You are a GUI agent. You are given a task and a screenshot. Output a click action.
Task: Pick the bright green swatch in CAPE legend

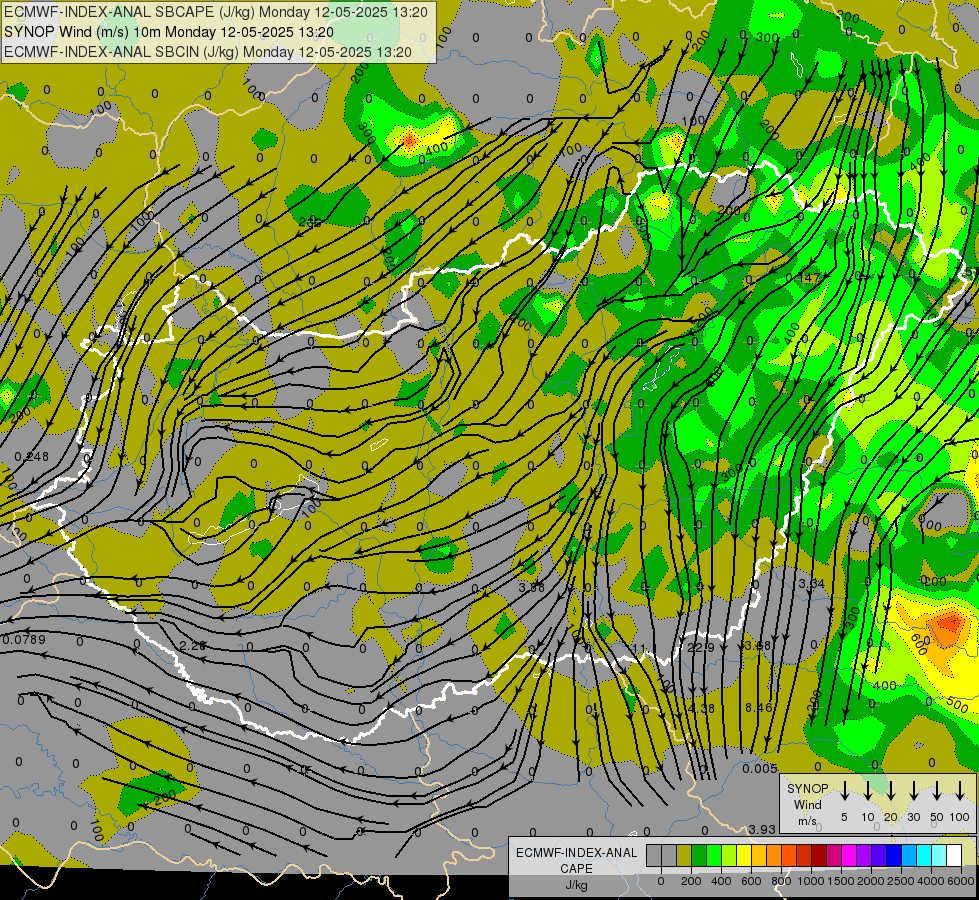click(714, 855)
